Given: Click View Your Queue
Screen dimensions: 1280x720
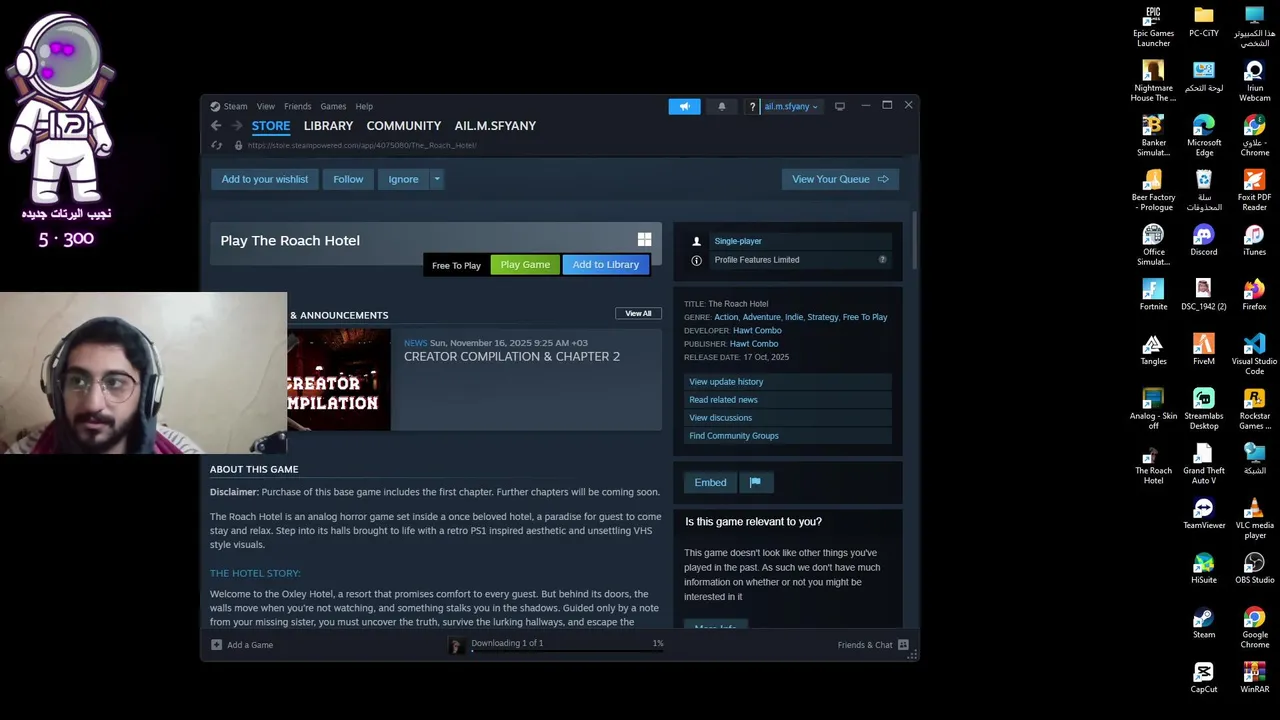Looking at the screenshot, I should 840,179.
